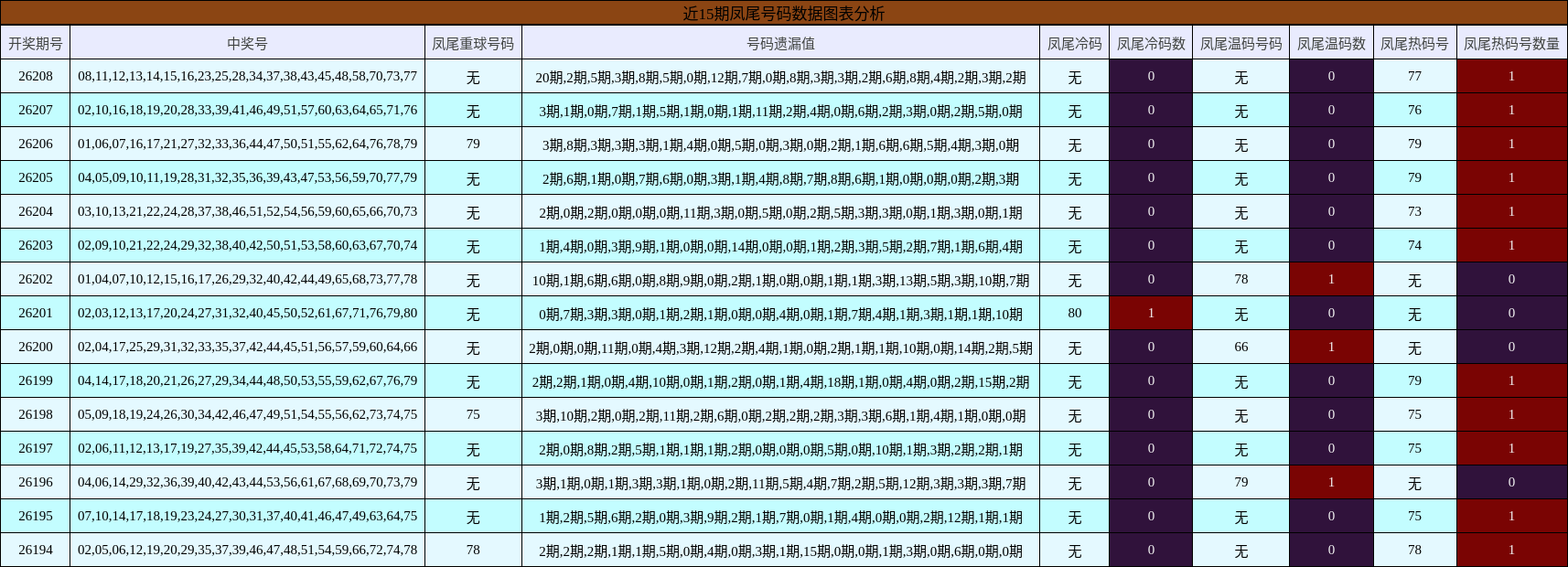Viewport: 1568px width, 567px height.
Task: Click the red warm count 1 in row 26202
Action: [x=1331, y=280]
